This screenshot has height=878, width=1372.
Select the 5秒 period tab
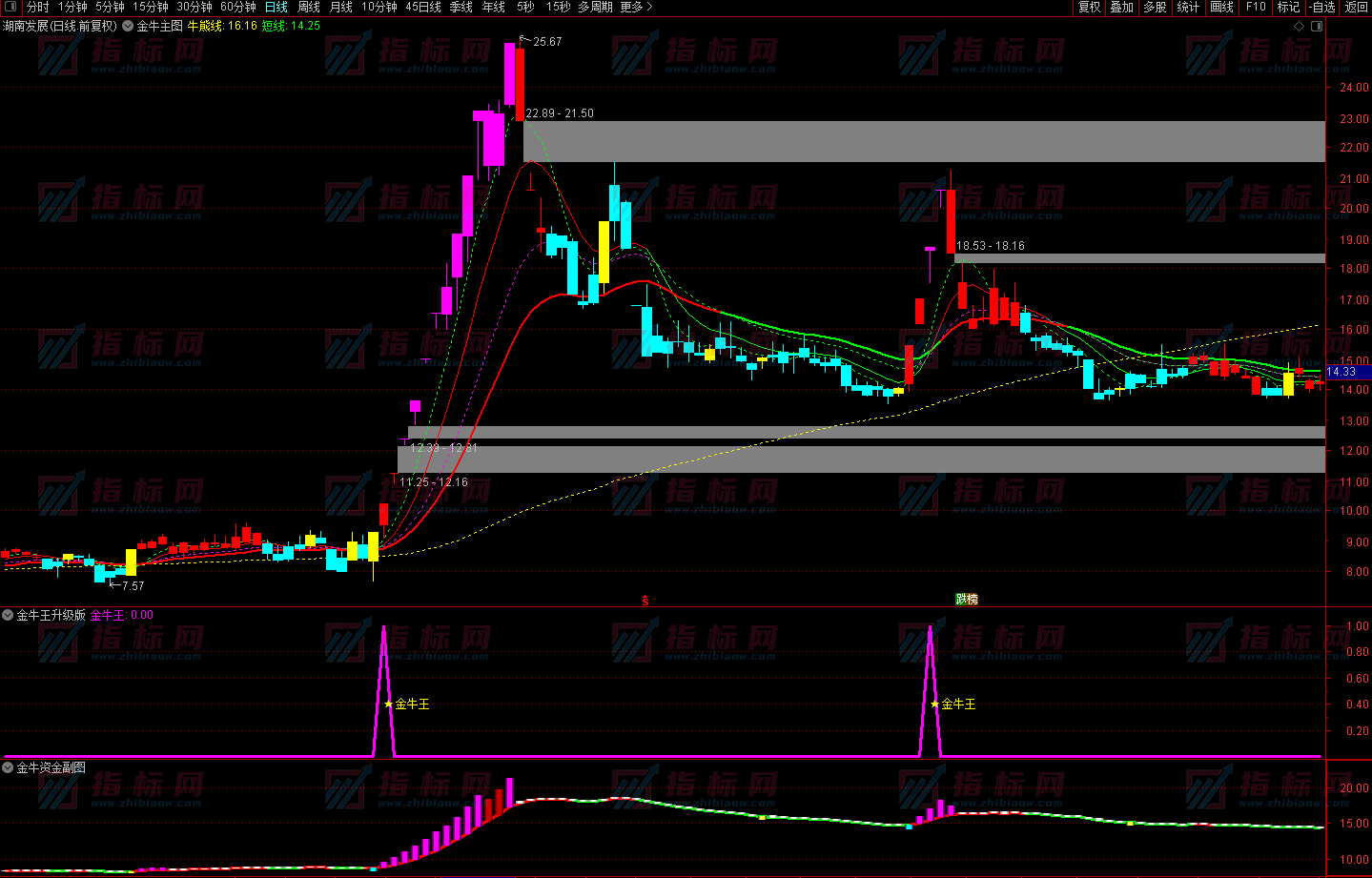[x=525, y=7]
